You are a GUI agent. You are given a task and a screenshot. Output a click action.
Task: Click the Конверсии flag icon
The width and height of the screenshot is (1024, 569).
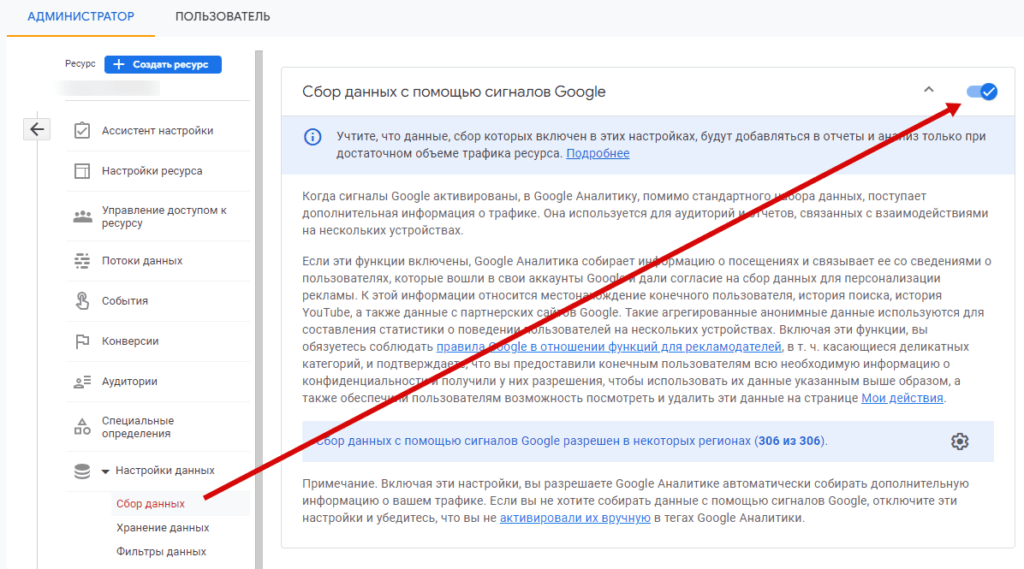(82, 342)
